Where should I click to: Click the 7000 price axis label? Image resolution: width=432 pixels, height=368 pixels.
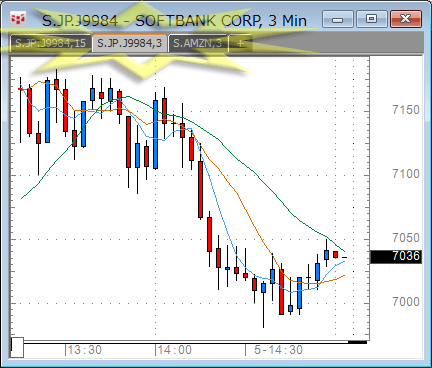tap(406, 302)
